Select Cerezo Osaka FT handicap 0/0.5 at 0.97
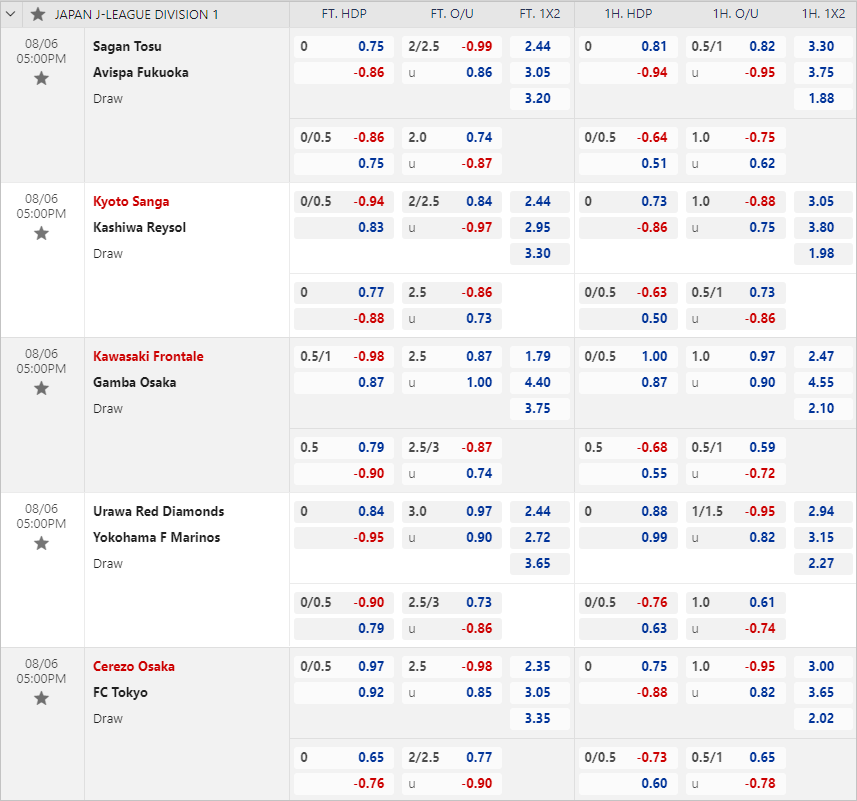857x801 pixels. tap(344, 667)
